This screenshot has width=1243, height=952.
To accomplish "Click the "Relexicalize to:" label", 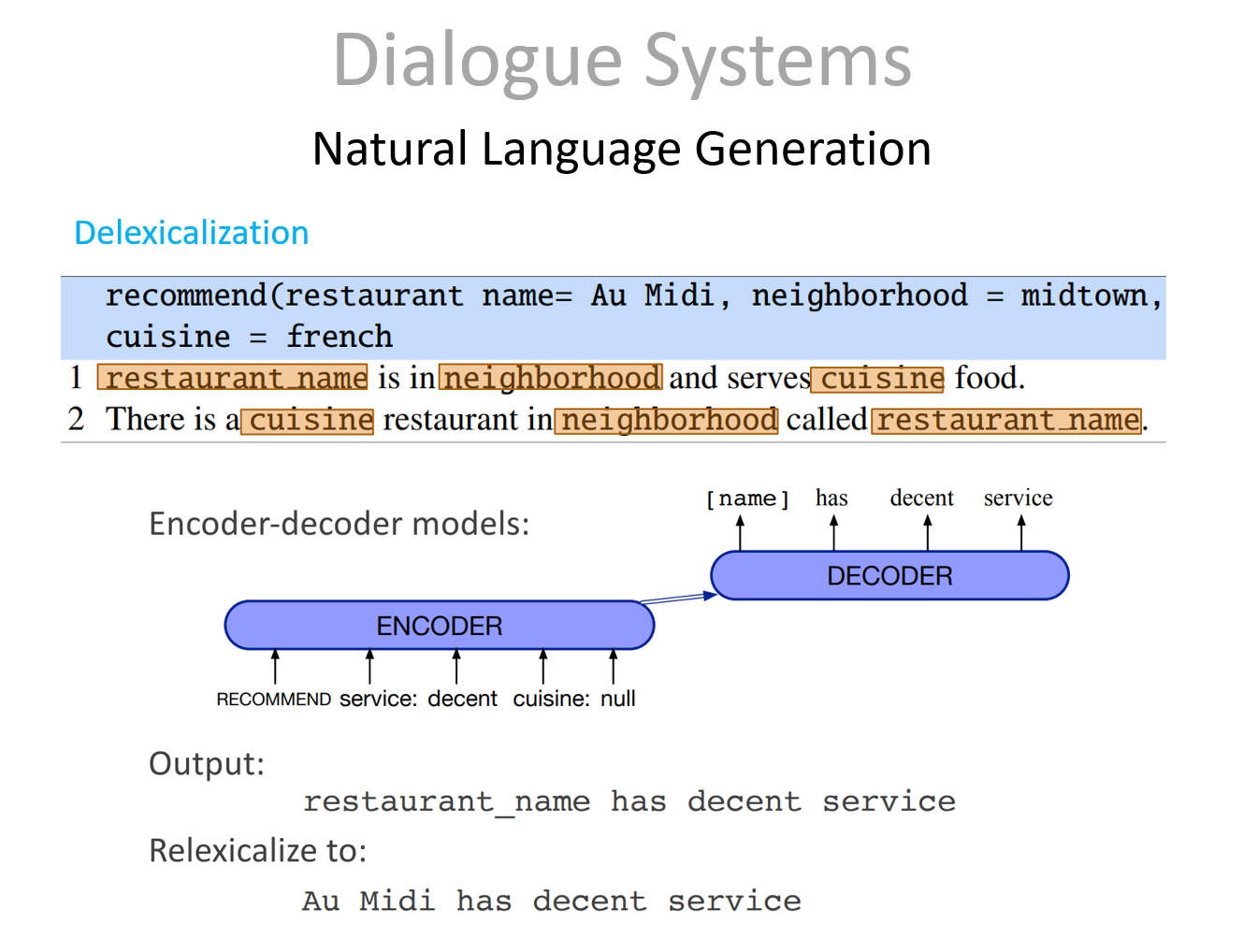I will point(258,851).
